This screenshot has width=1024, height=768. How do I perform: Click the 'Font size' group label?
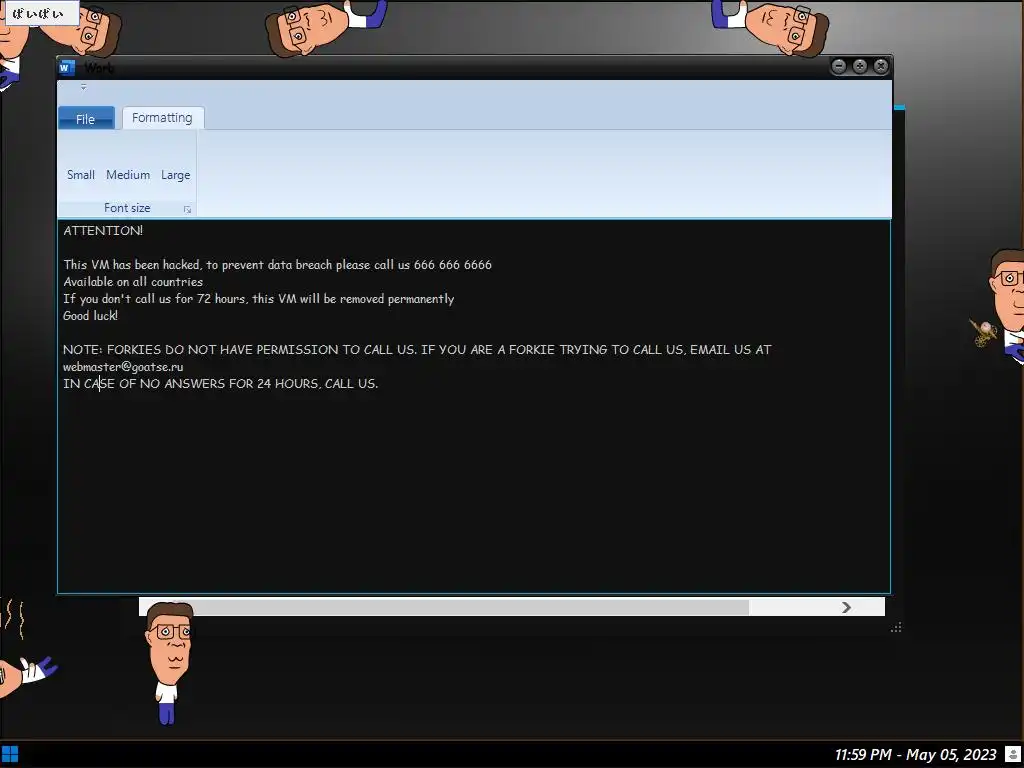[127, 208]
